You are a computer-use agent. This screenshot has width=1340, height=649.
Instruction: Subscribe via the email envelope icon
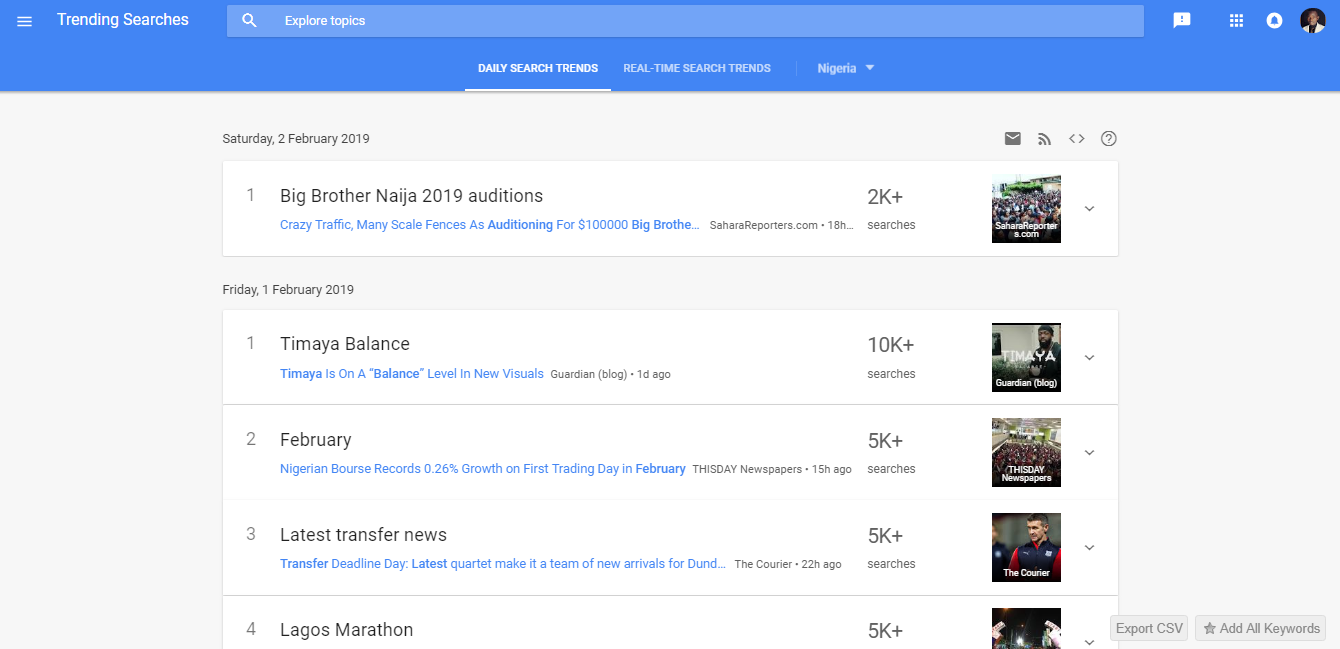[1013, 139]
